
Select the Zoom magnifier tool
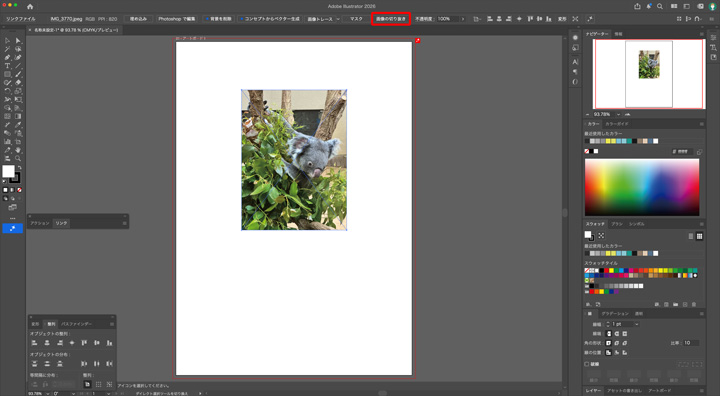(18, 158)
